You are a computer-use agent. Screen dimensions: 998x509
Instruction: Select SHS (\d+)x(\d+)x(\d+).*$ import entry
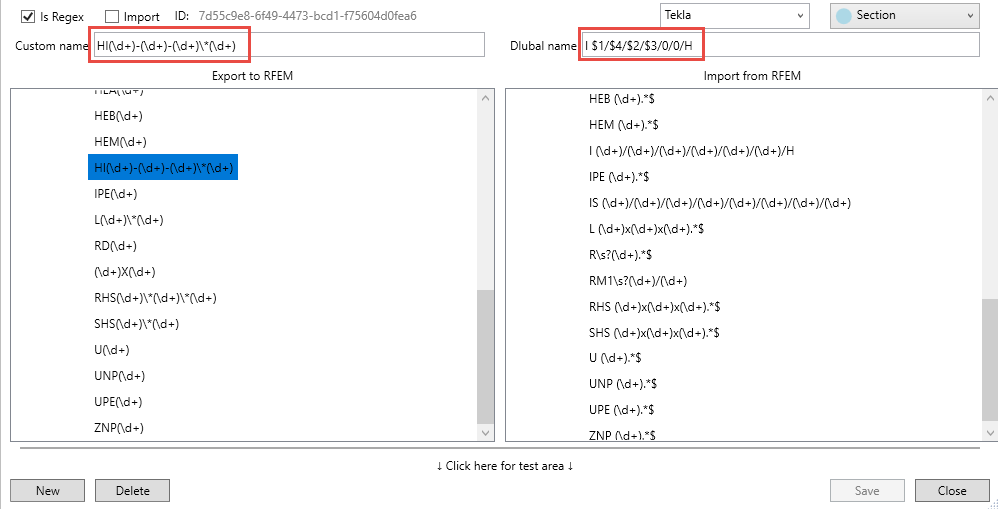click(654, 333)
